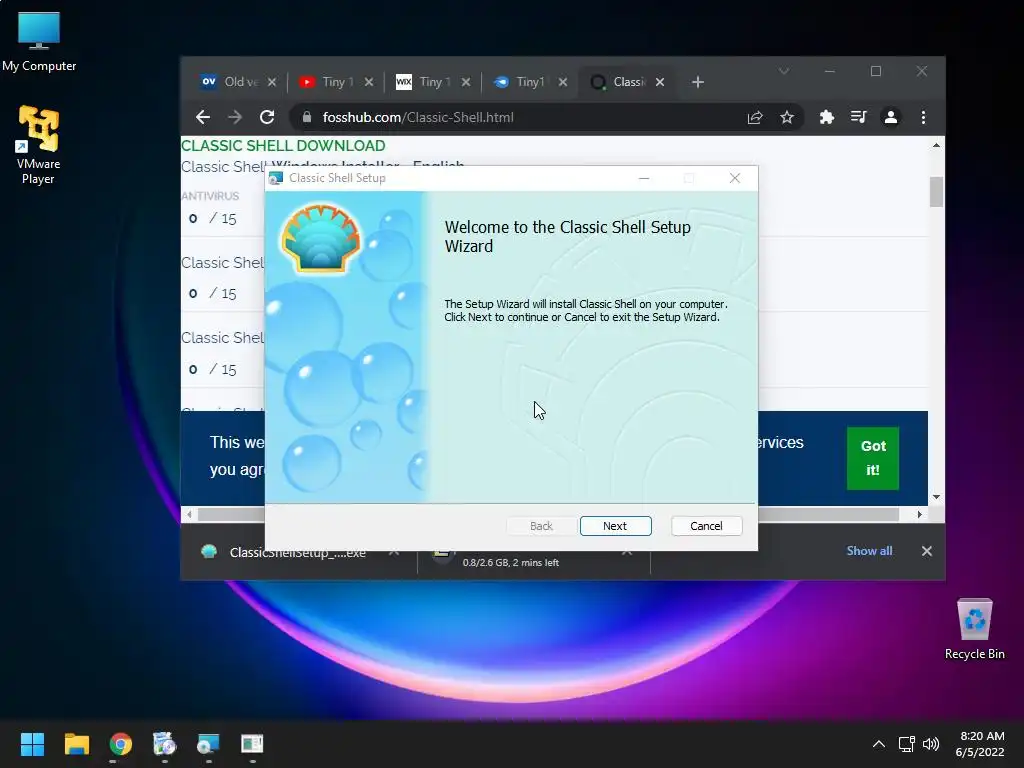
Task: Click the address bar URL fosshub.com
Action: (x=418, y=117)
